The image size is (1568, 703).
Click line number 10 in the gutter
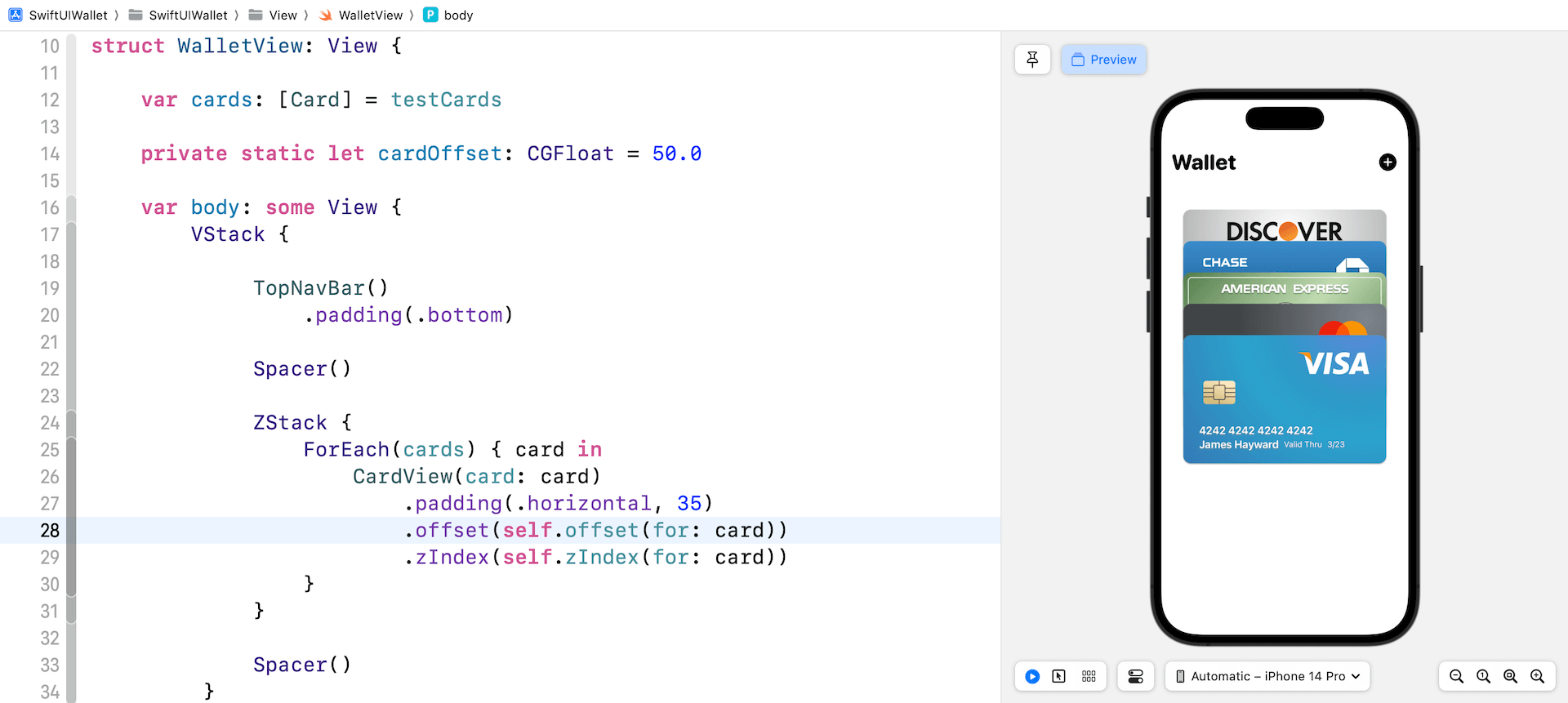50,47
